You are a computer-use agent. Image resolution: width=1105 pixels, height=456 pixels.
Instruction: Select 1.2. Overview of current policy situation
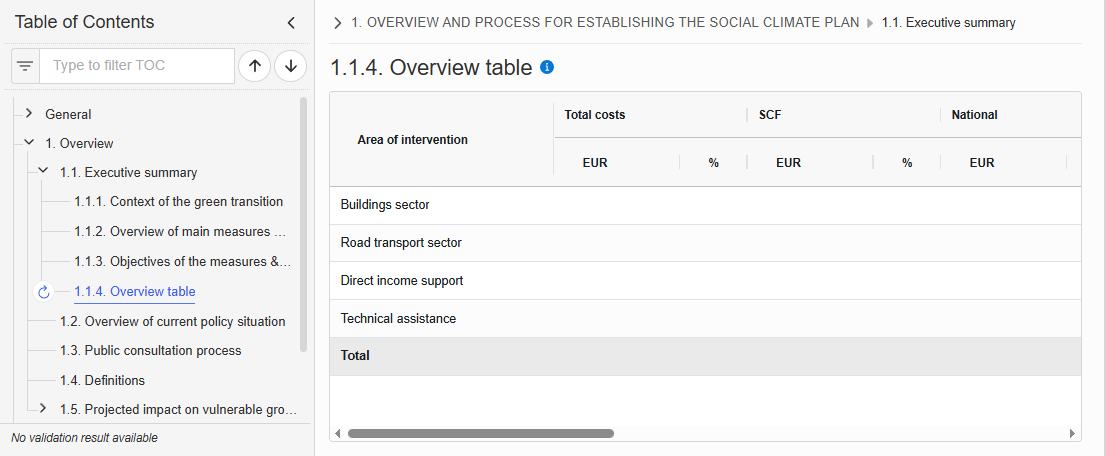(x=172, y=321)
